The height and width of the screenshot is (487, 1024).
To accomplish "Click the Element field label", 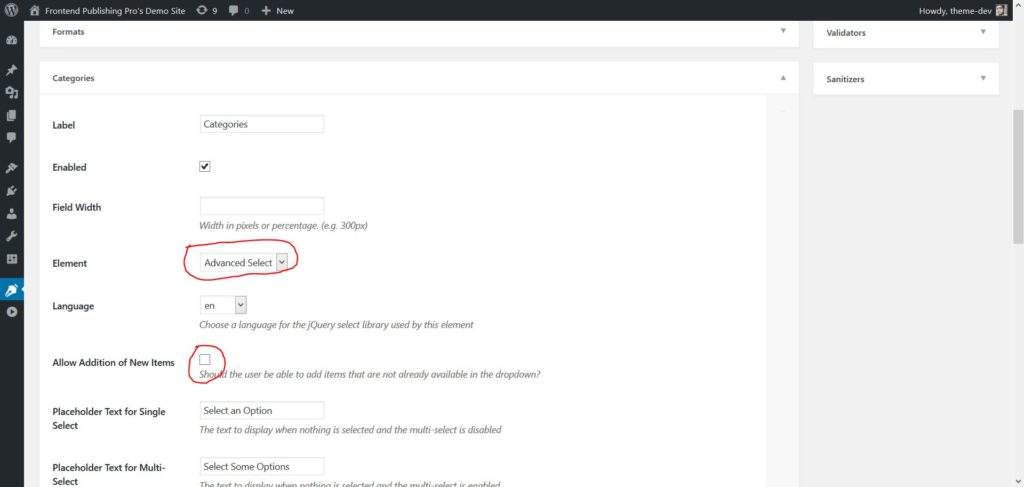I will click(69, 263).
